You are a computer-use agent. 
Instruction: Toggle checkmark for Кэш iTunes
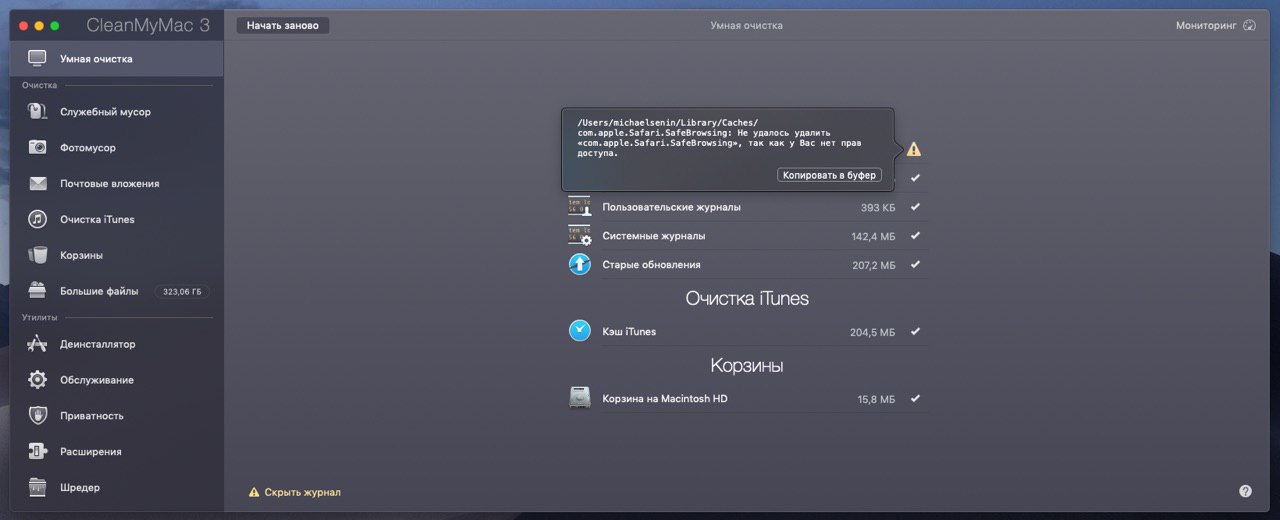pos(915,331)
